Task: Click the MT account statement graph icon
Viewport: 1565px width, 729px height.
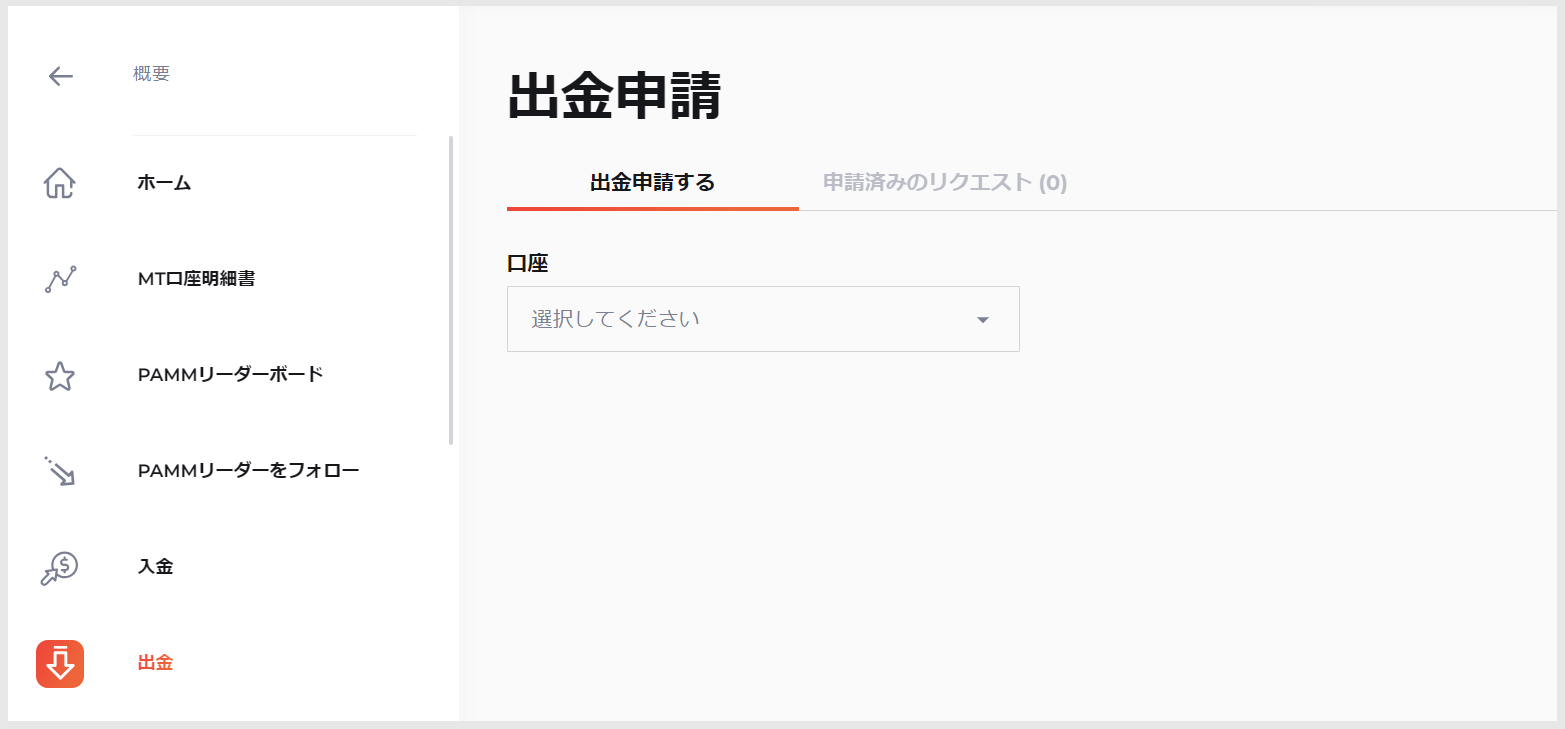Action: [60, 280]
